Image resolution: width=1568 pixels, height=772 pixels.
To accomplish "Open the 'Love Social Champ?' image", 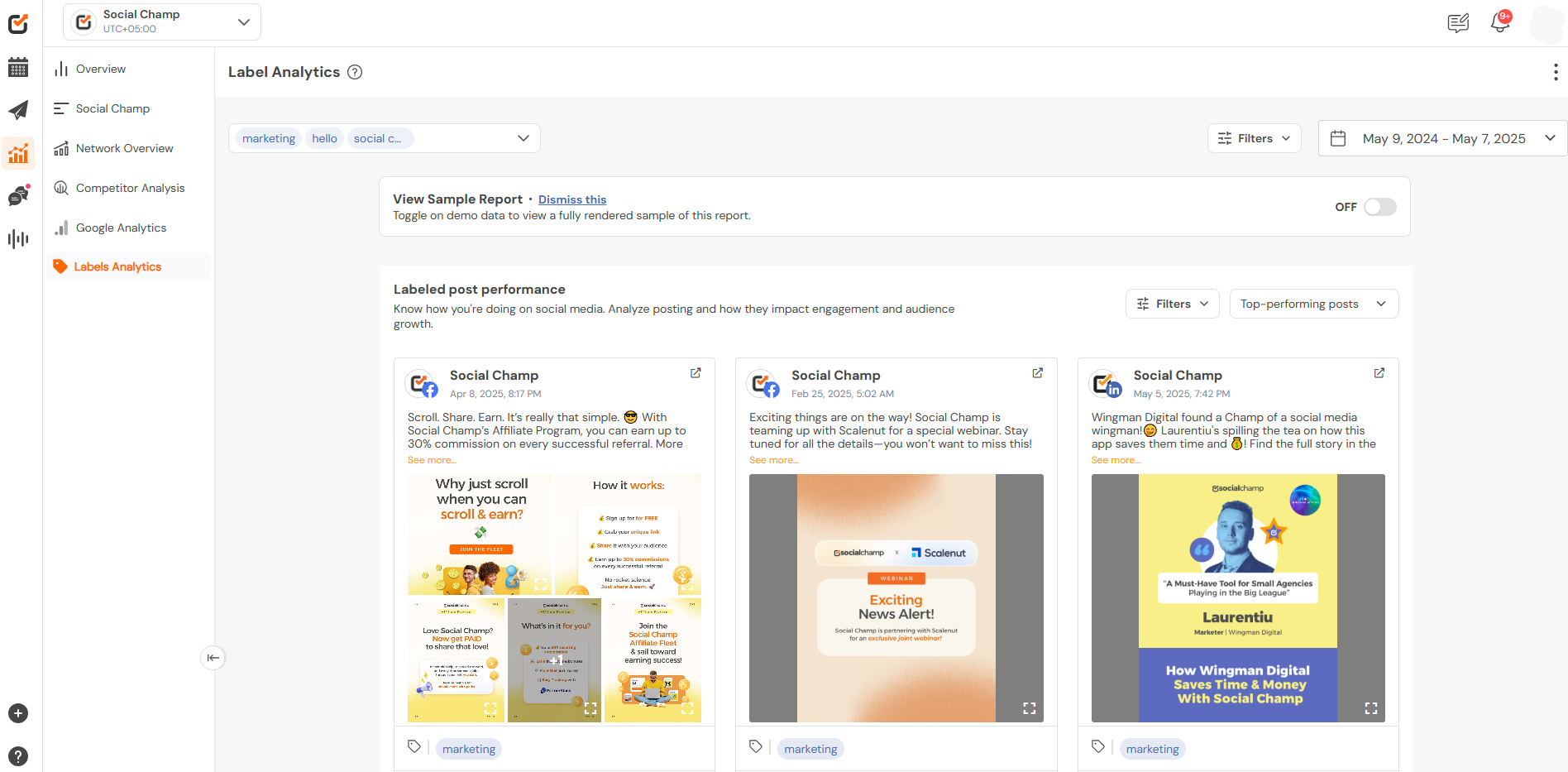I will coord(457,660).
